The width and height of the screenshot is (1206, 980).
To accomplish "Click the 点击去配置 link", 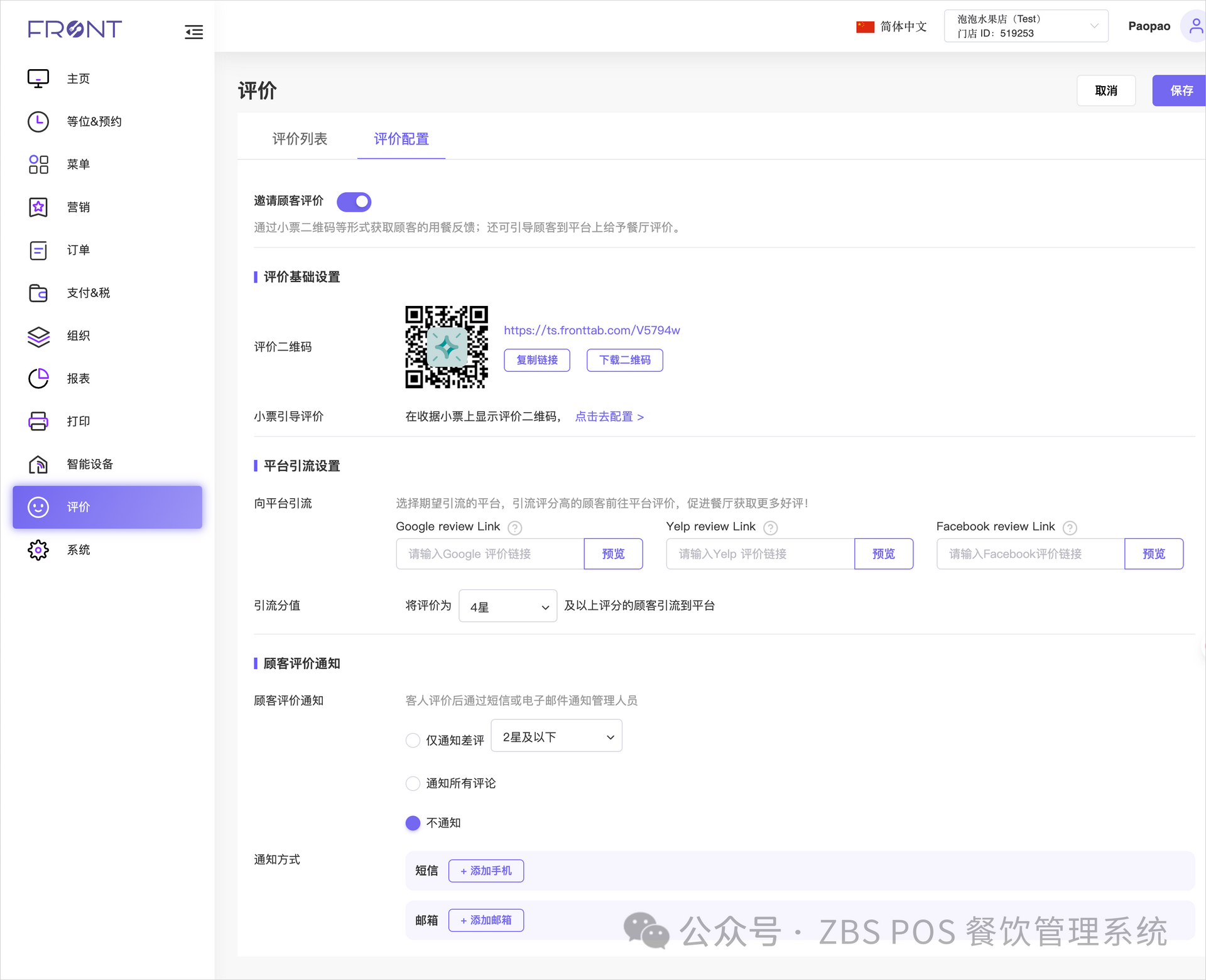I will pyautogui.click(x=609, y=416).
